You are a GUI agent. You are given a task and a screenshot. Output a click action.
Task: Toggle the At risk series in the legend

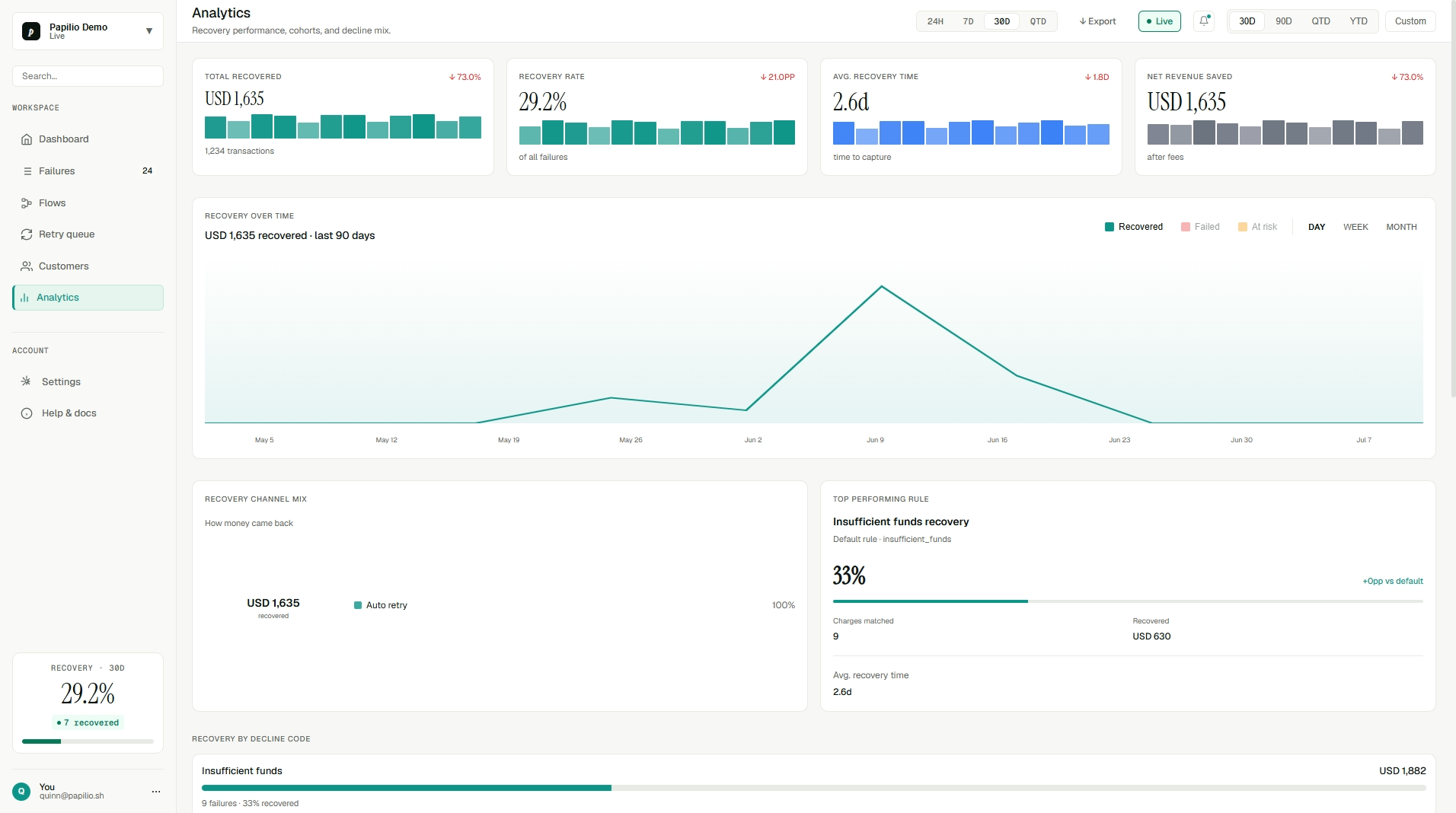tap(1258, 227)
